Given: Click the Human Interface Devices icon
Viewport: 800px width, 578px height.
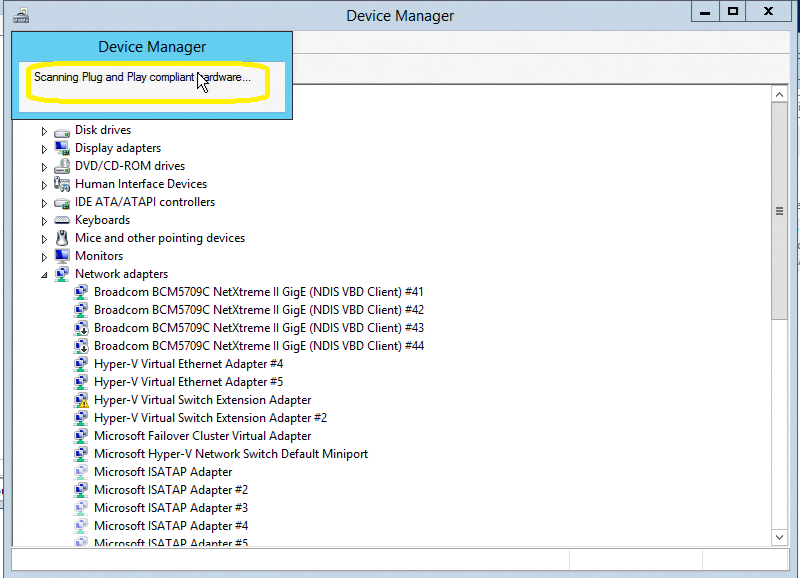Looking at the screenshot, I should 62,184.
